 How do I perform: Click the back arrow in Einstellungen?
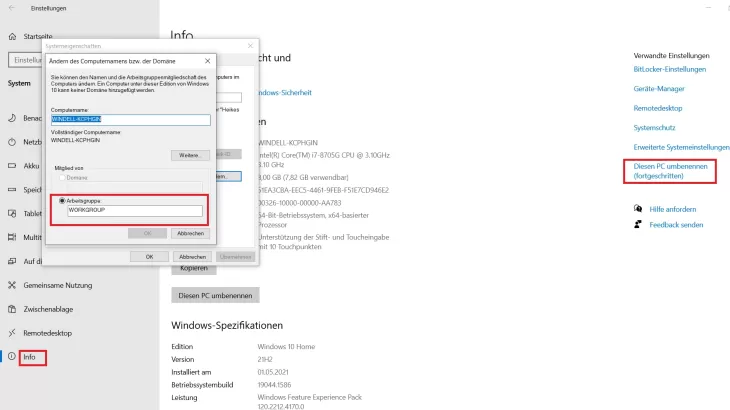point(12,7)
